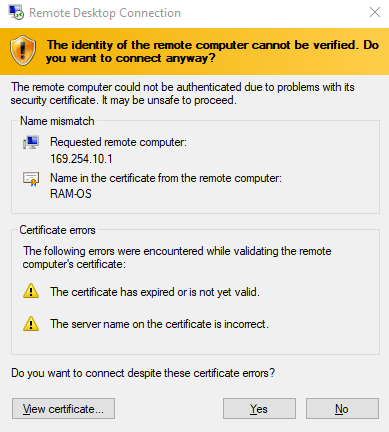
Task: Click 'Do you want to connect despite' question
Action: [143, 373]
